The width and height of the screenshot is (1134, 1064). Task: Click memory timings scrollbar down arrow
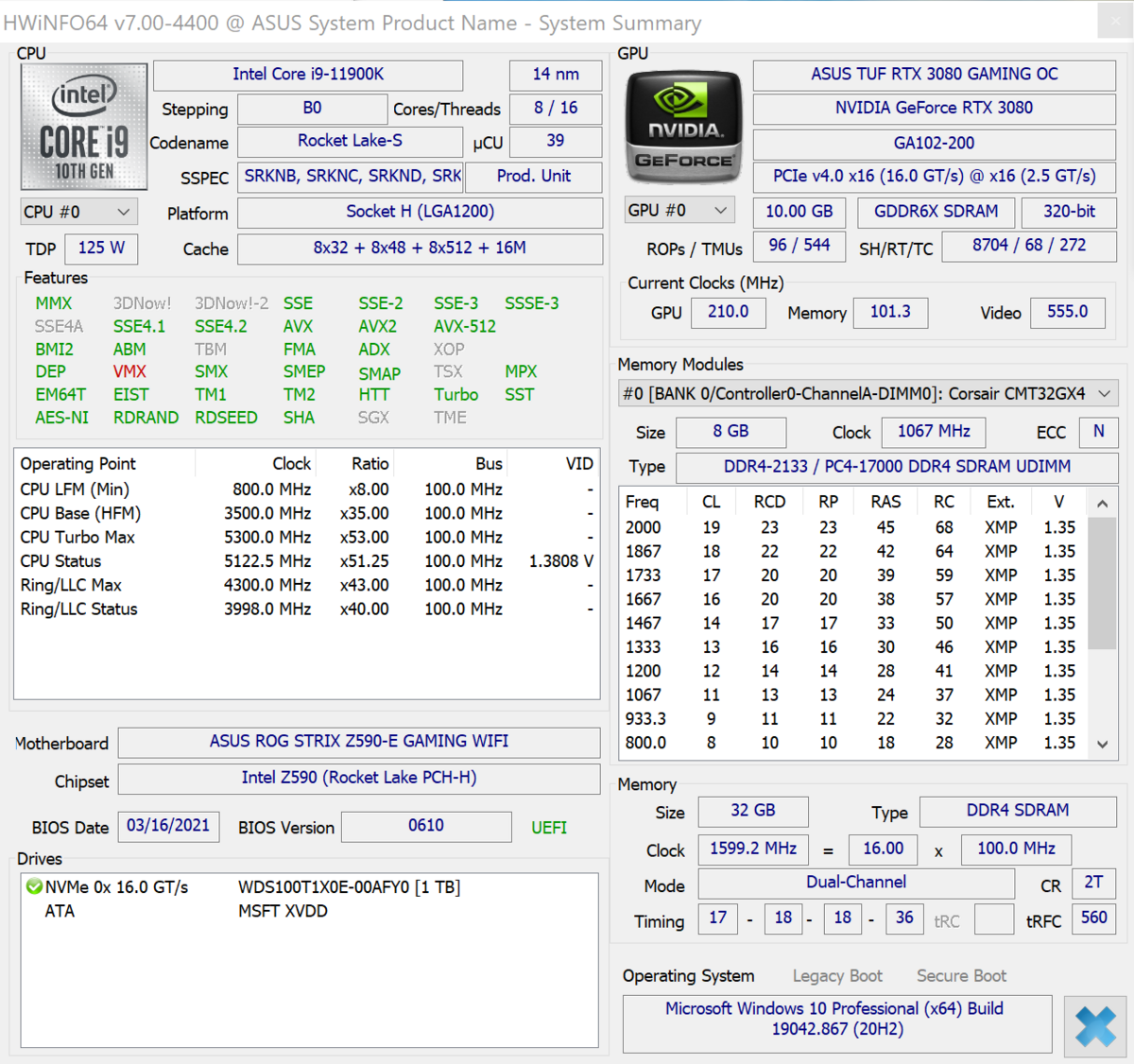click(1103, 745)
